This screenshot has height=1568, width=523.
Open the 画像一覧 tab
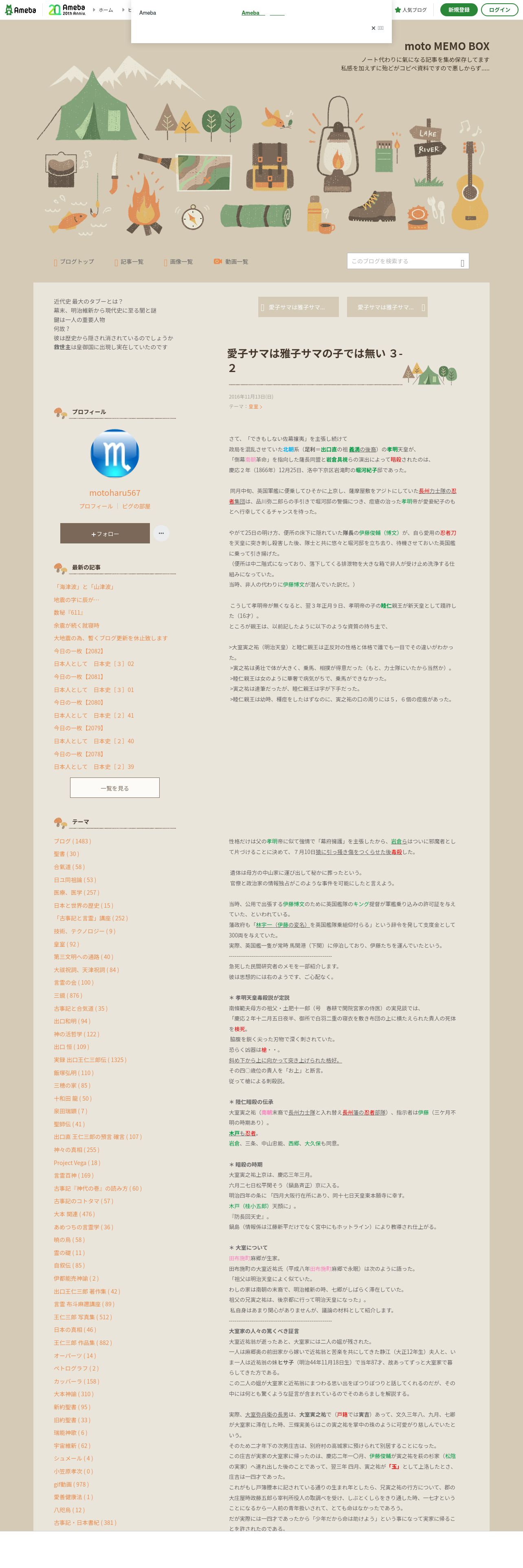178,262
